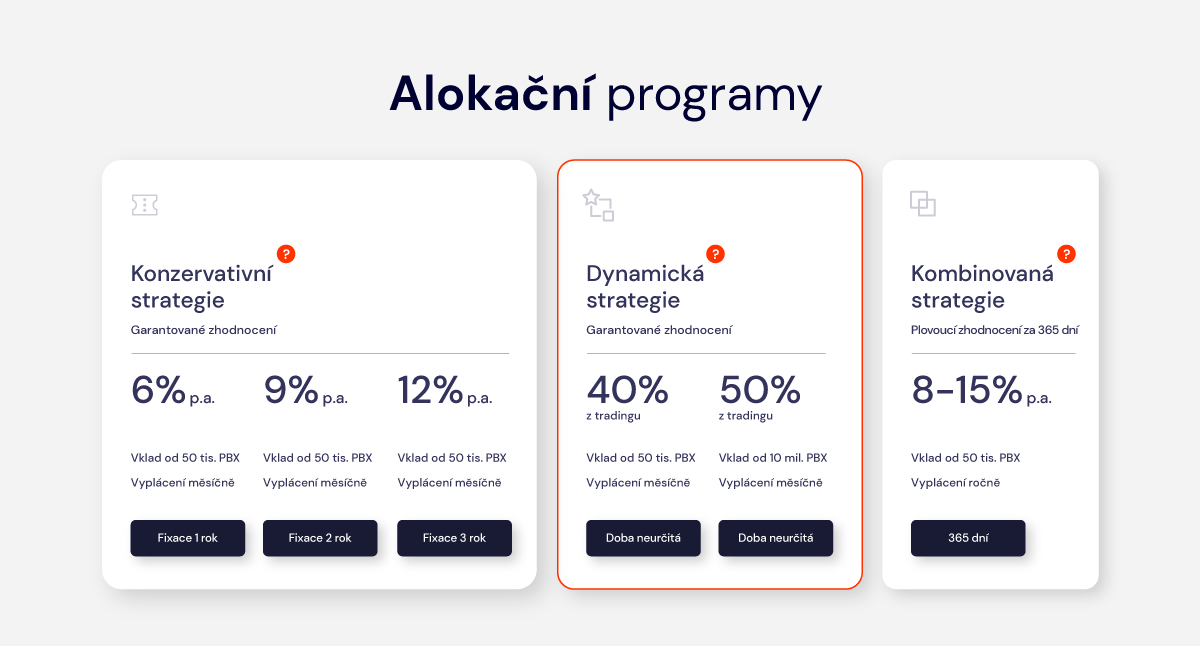Click the 12% p.a. rate value

click(445, 390)
